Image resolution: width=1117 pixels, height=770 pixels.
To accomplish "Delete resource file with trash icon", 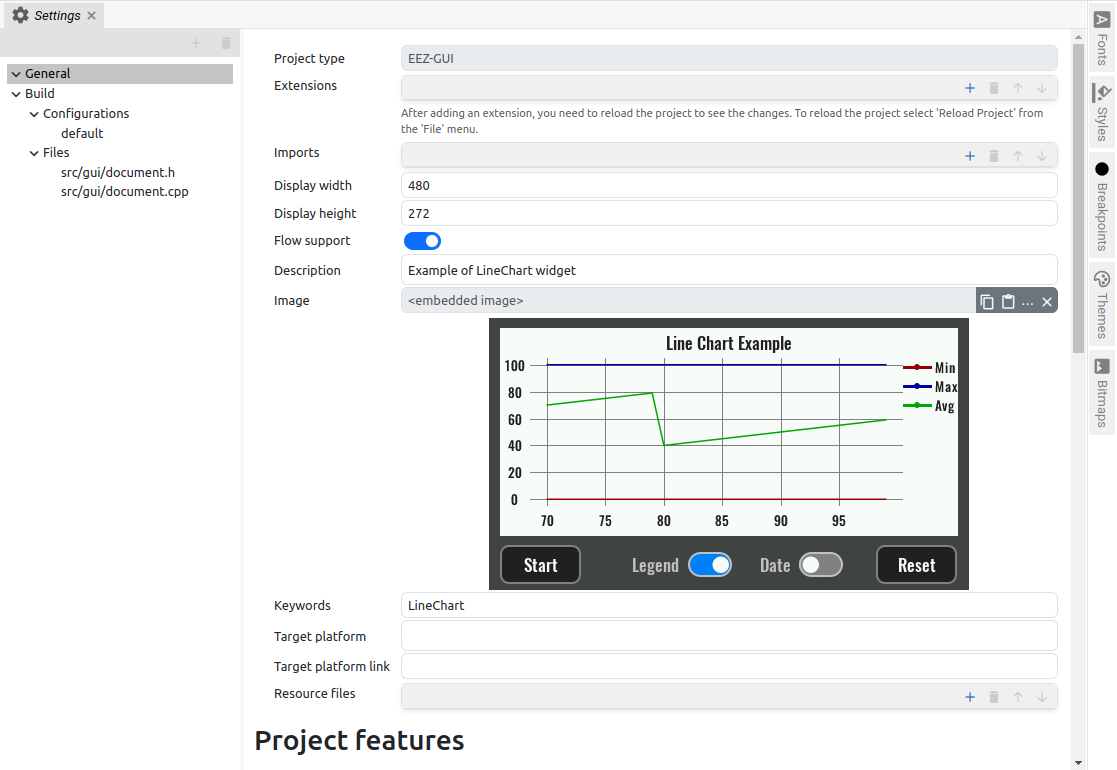I will [x=994, y=697].
